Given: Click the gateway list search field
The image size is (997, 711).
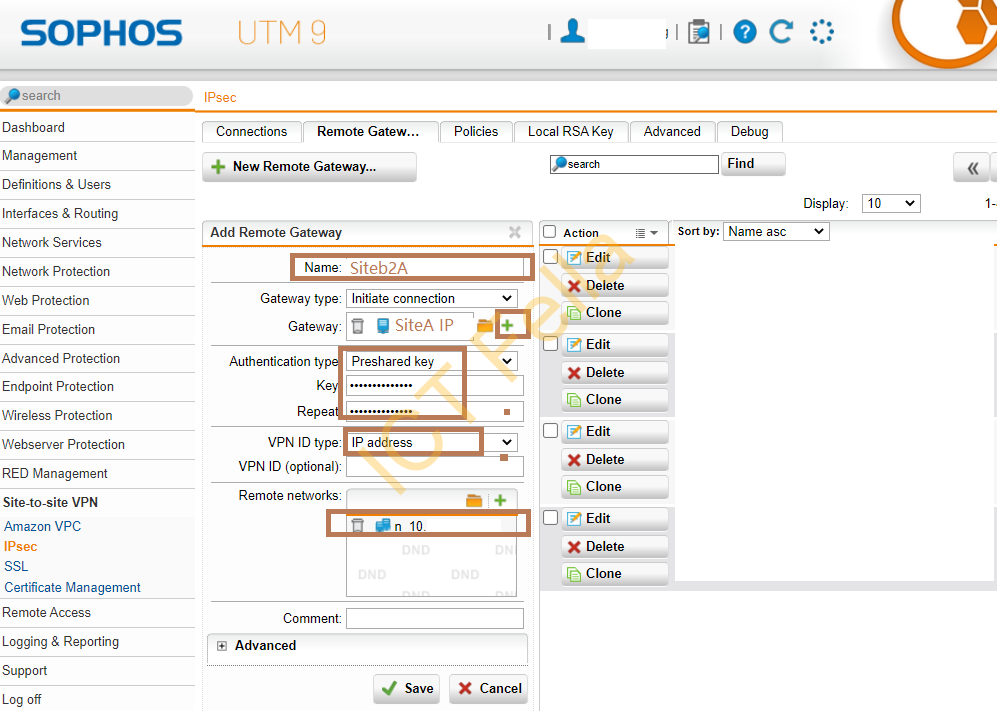Looking at the screenshot, I should (x=634, y=164).
